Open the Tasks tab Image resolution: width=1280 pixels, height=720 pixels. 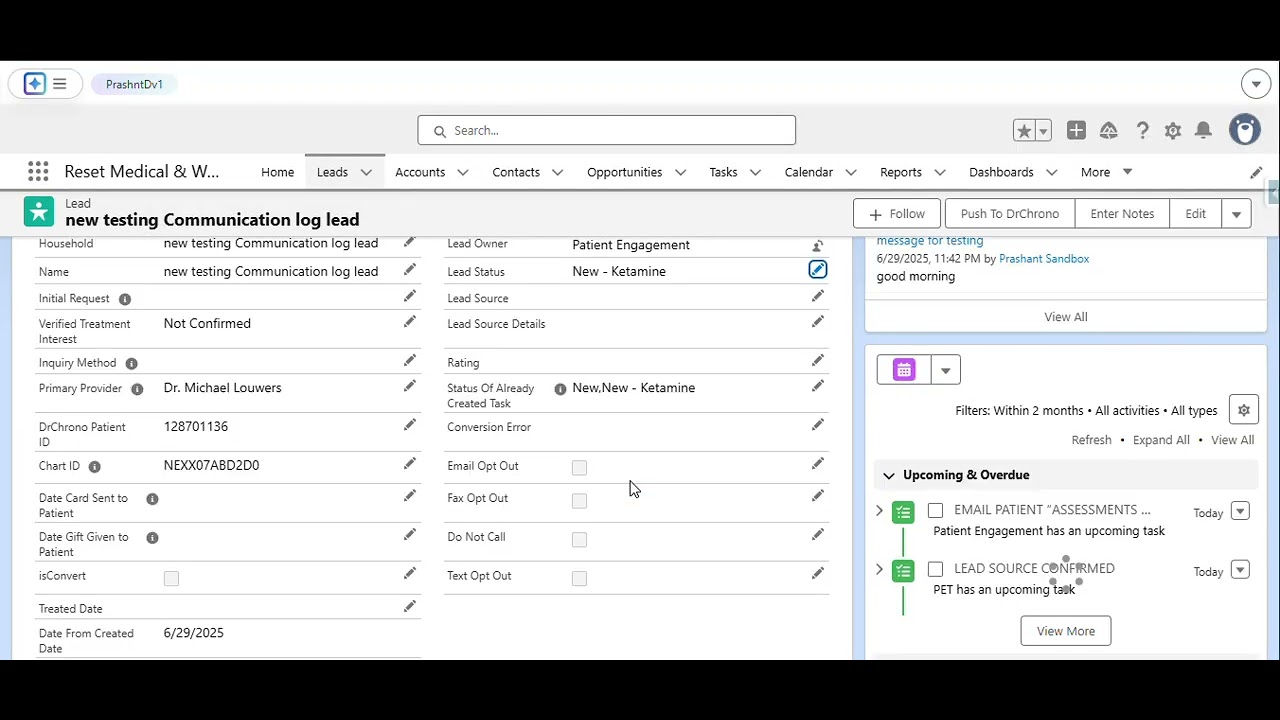coord(723,172)
